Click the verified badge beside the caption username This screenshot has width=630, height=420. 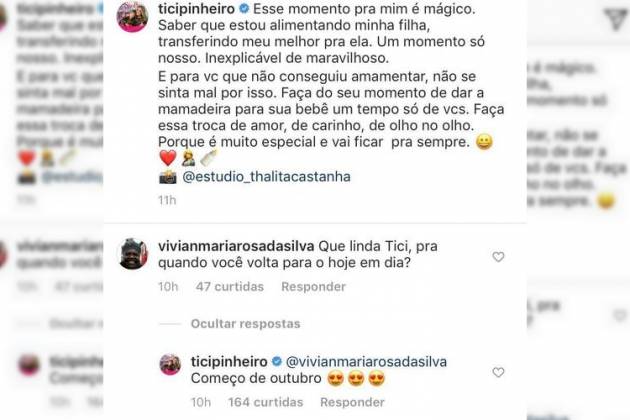point(244,8)
